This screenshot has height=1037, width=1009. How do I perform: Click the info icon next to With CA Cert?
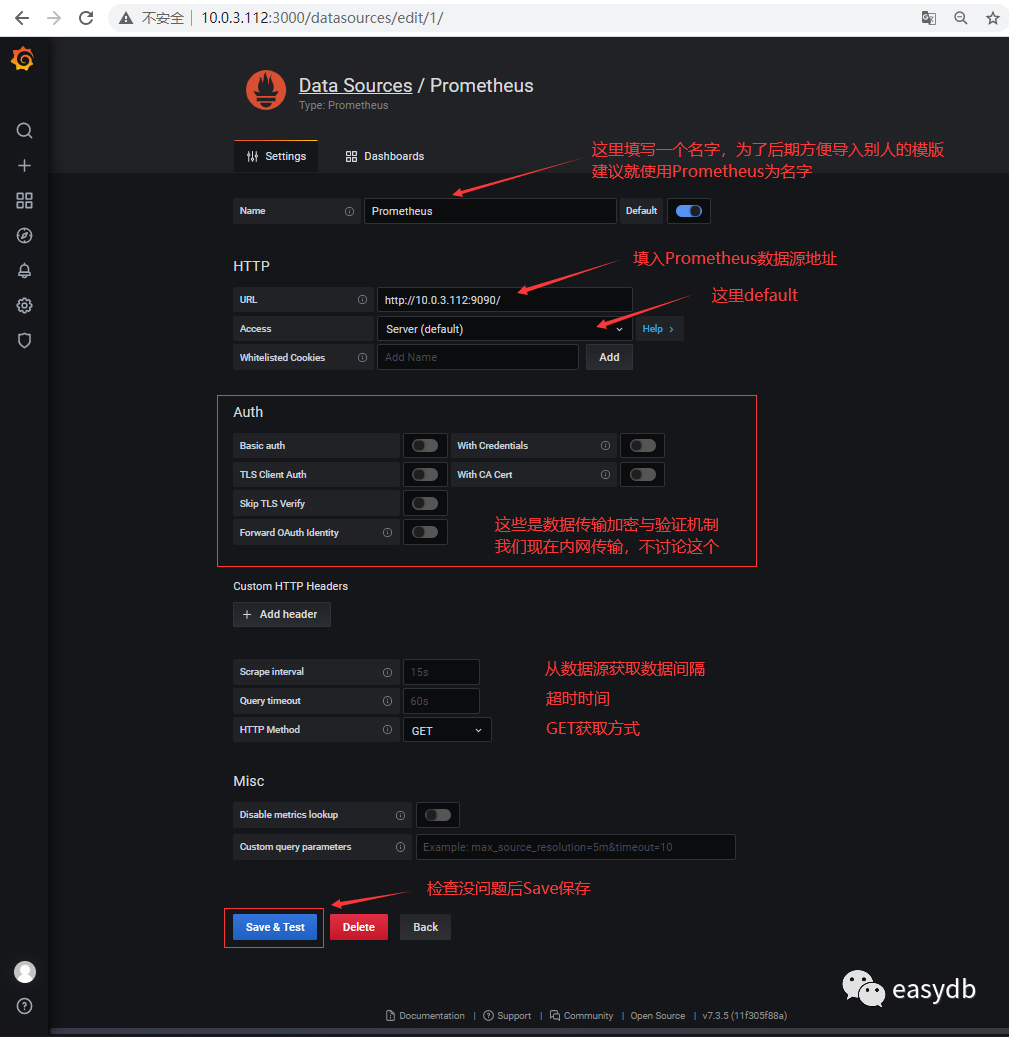click(x=605, y=475)
